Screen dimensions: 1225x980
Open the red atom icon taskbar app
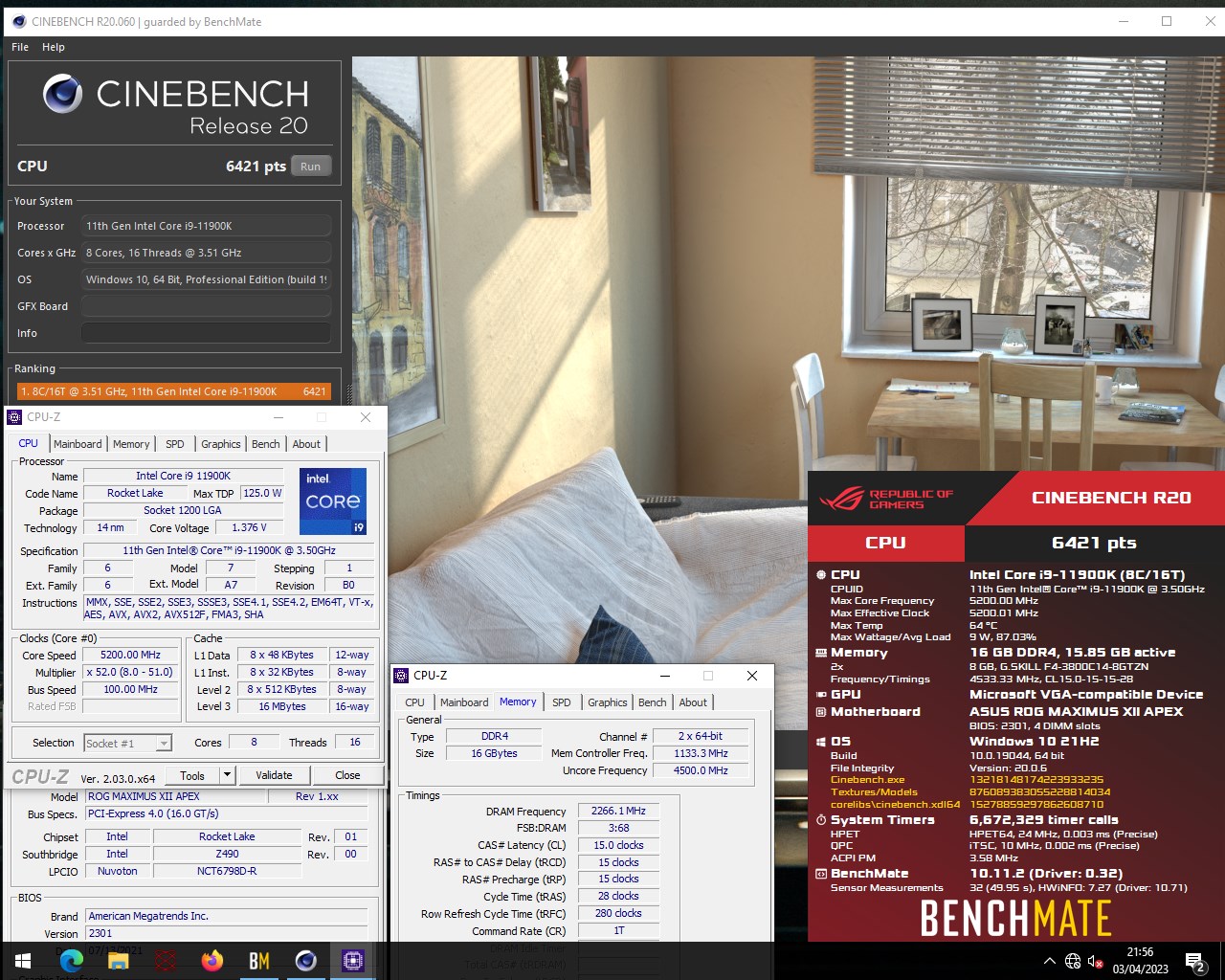166,961
